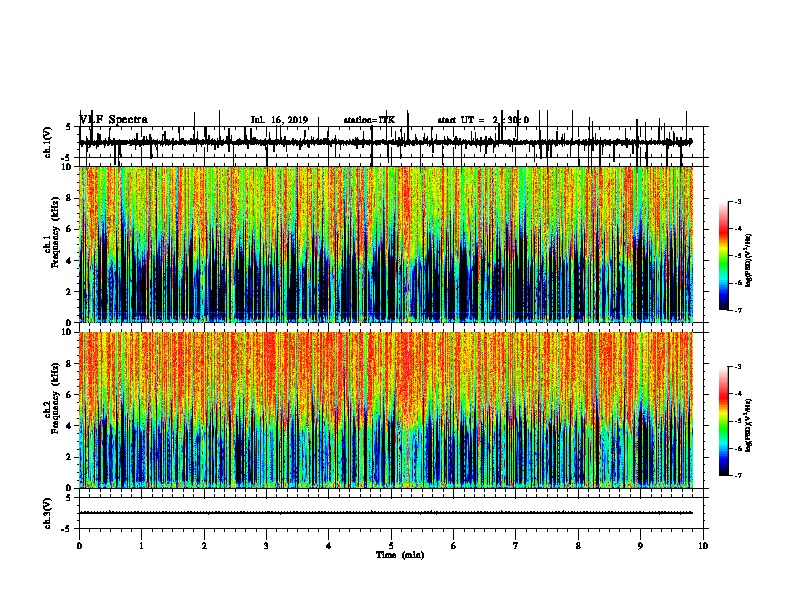Click the ch.1 spectrogram color bar
792x612 pixels.
click(x=723, y=256)
